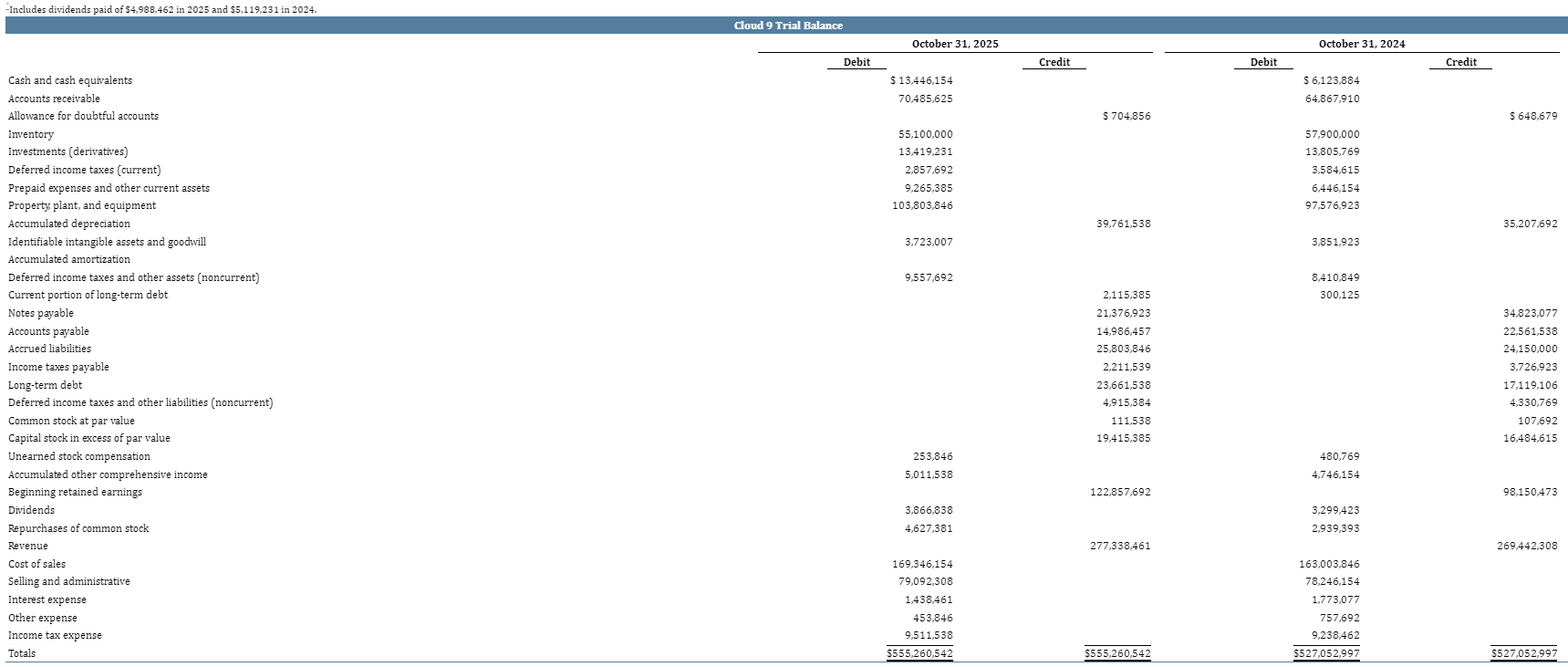Image resolution: width=1568 pixels, height=667 pixels.
Task: Select the "Accumulated depreciation" row label
Action: coord(69,224)
